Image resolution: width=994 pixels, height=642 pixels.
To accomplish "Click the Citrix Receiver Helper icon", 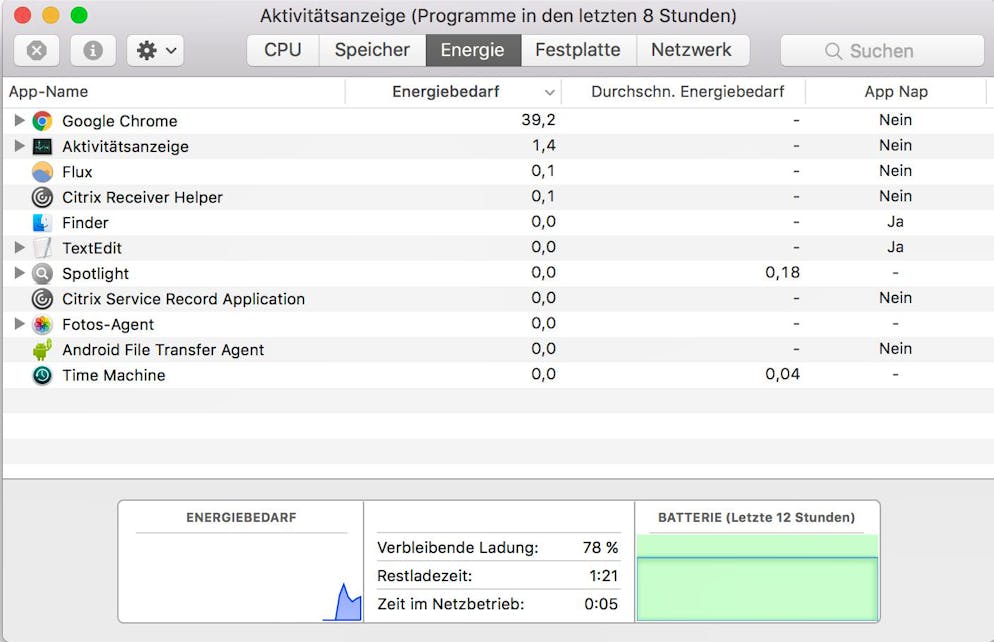I will coord(42,197).
